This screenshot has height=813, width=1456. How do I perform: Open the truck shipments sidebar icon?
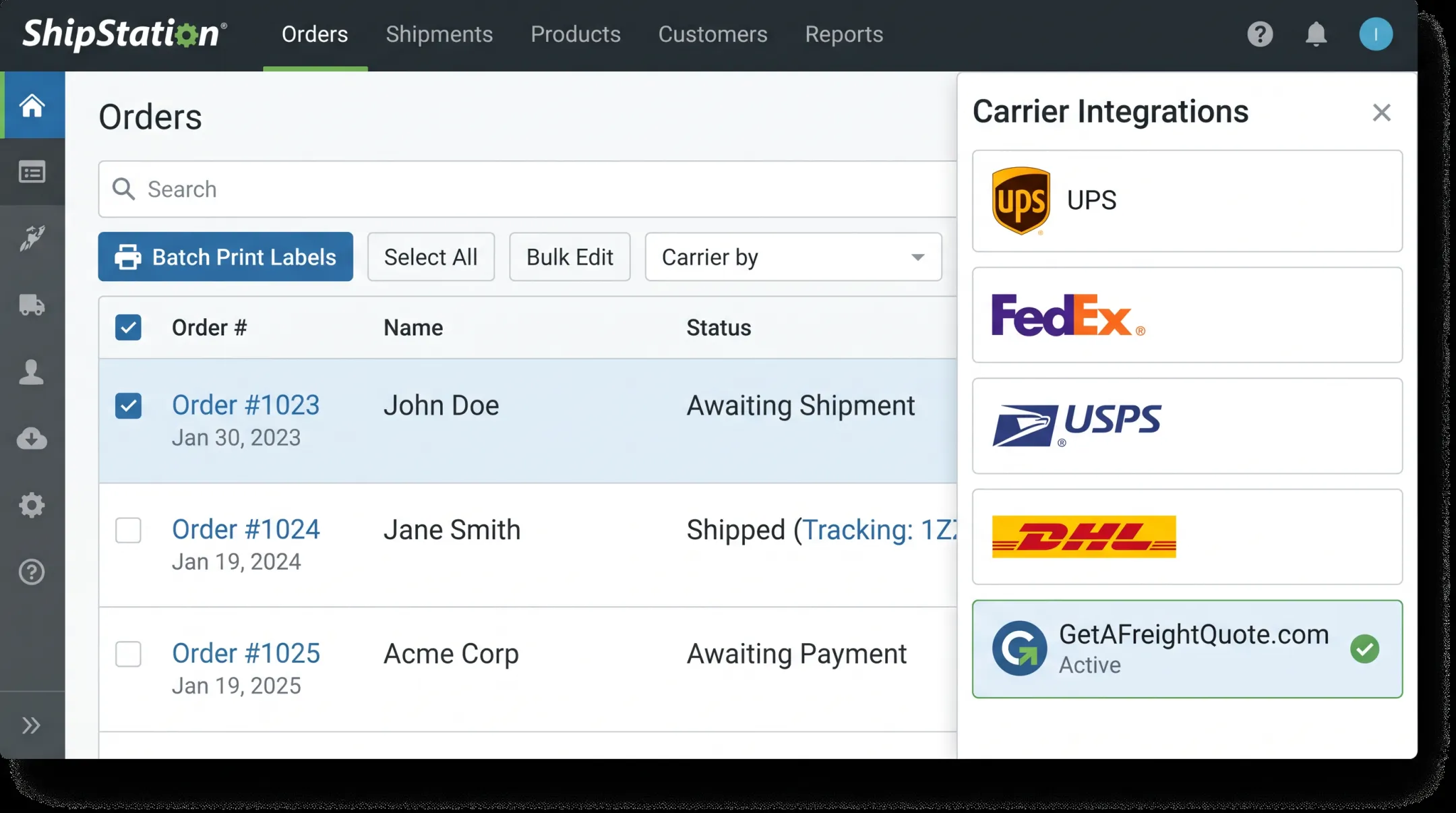(32, 305)
